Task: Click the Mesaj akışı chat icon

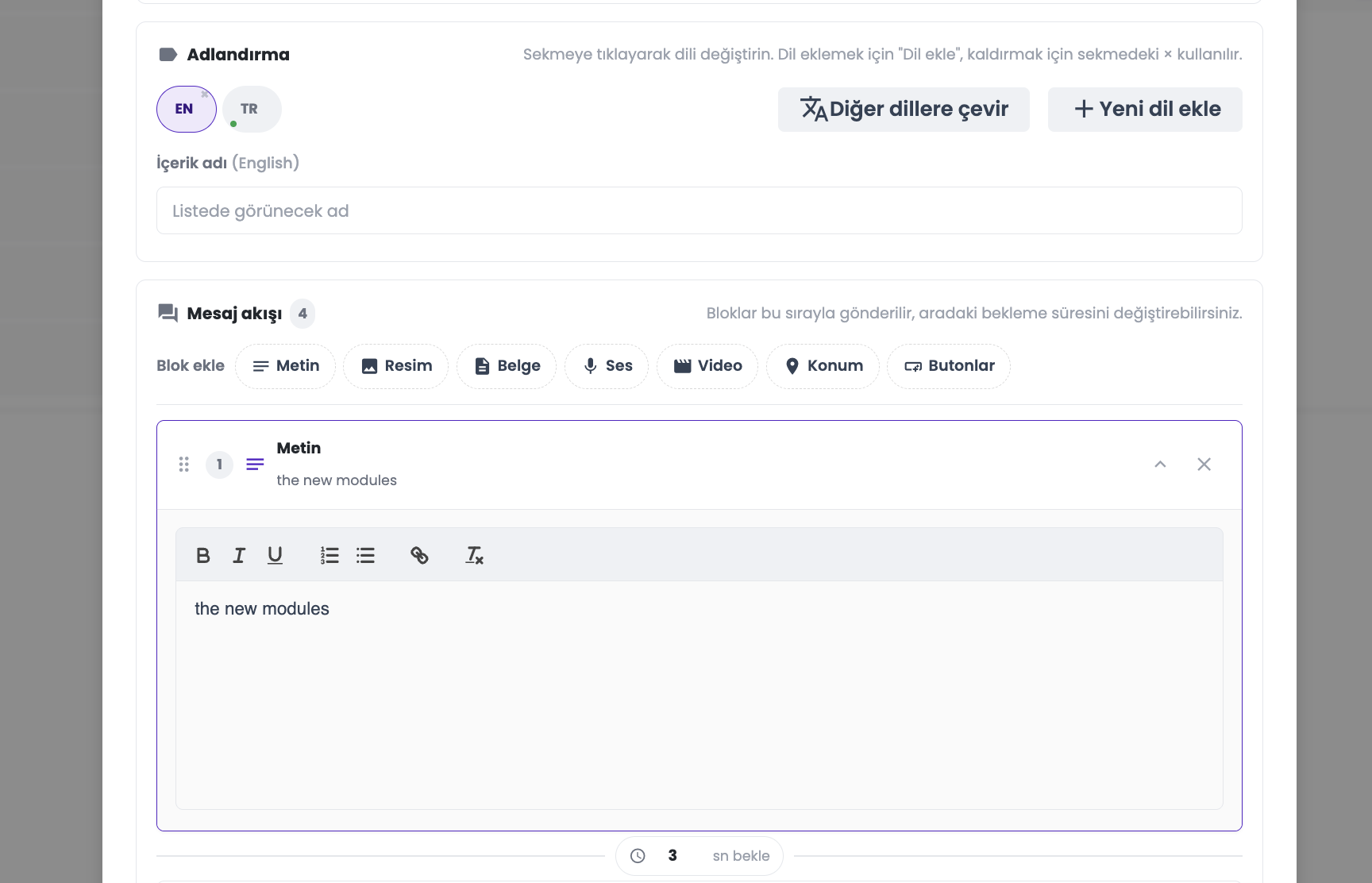Action: (x=168, y=313)
